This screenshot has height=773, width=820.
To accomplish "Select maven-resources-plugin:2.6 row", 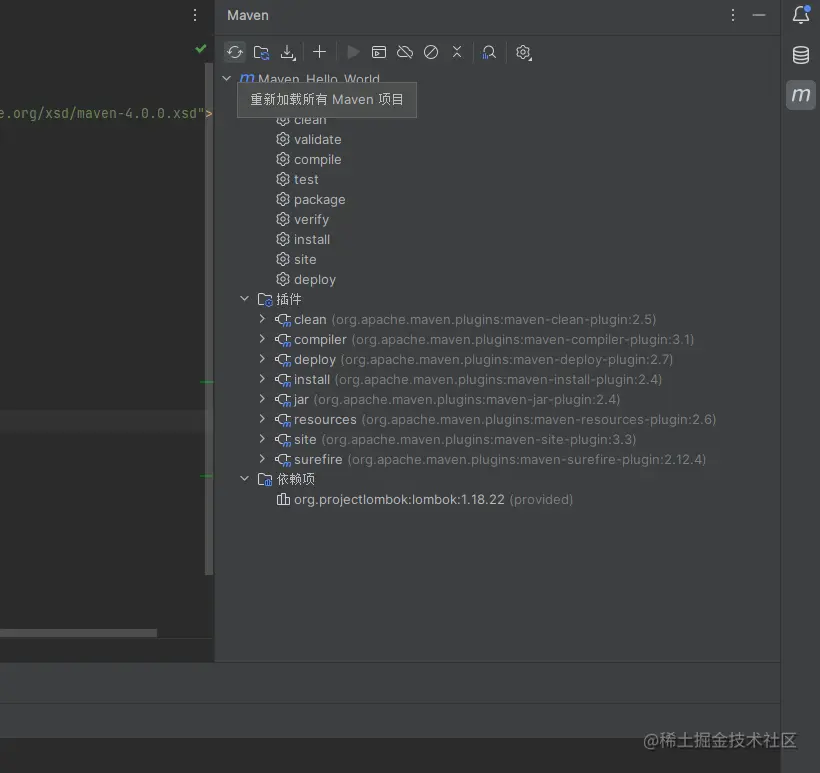I will [497, 419].
